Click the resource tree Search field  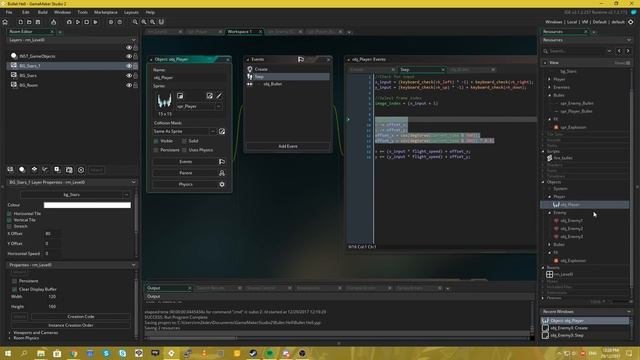click(577, 51)
